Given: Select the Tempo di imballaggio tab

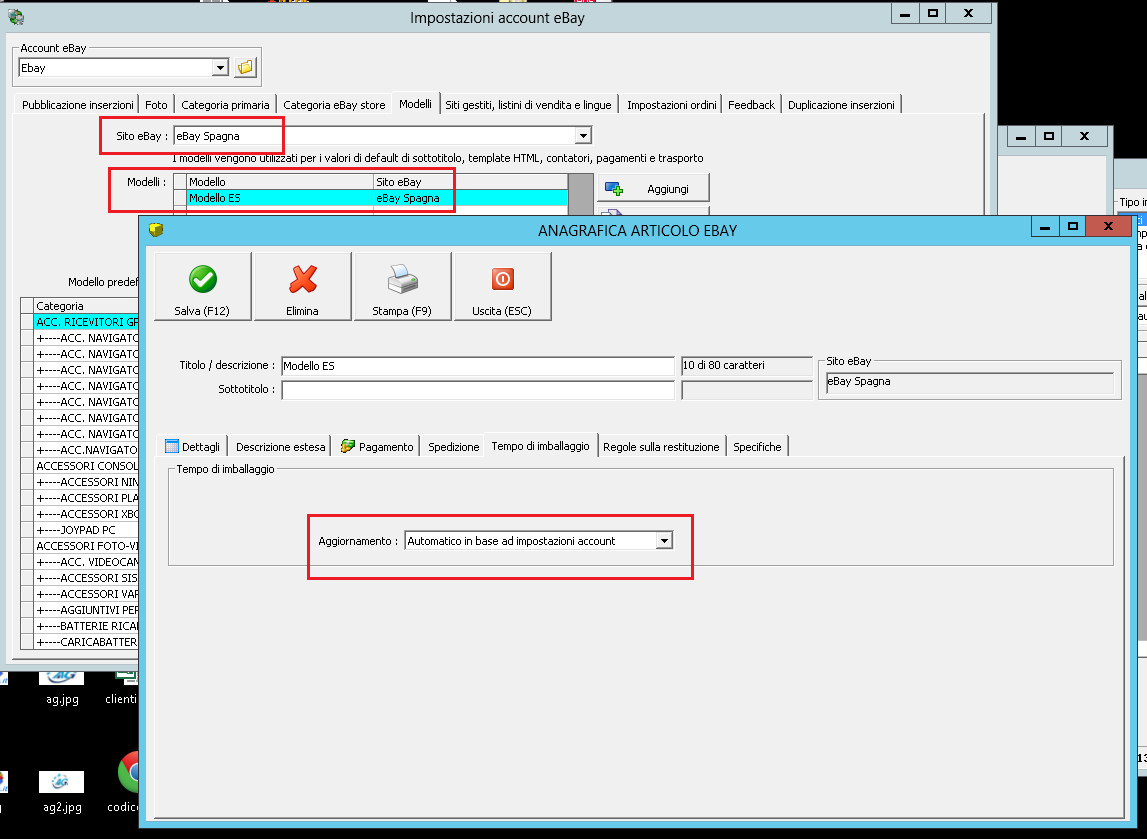Looking at the screenshot, I should coord(541,445).
